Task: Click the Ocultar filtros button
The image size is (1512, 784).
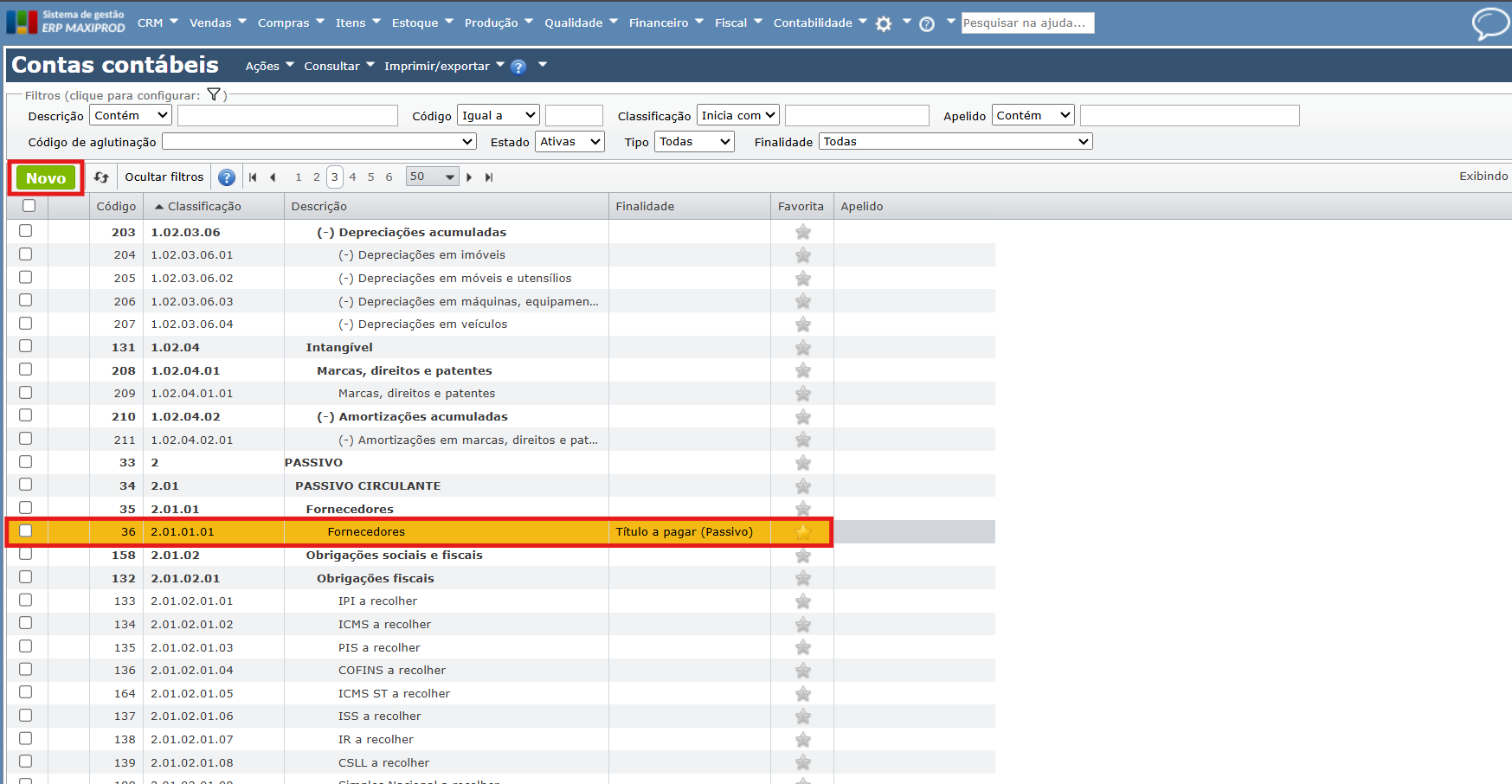Action: pyautogui.click(x=164, y=177)
